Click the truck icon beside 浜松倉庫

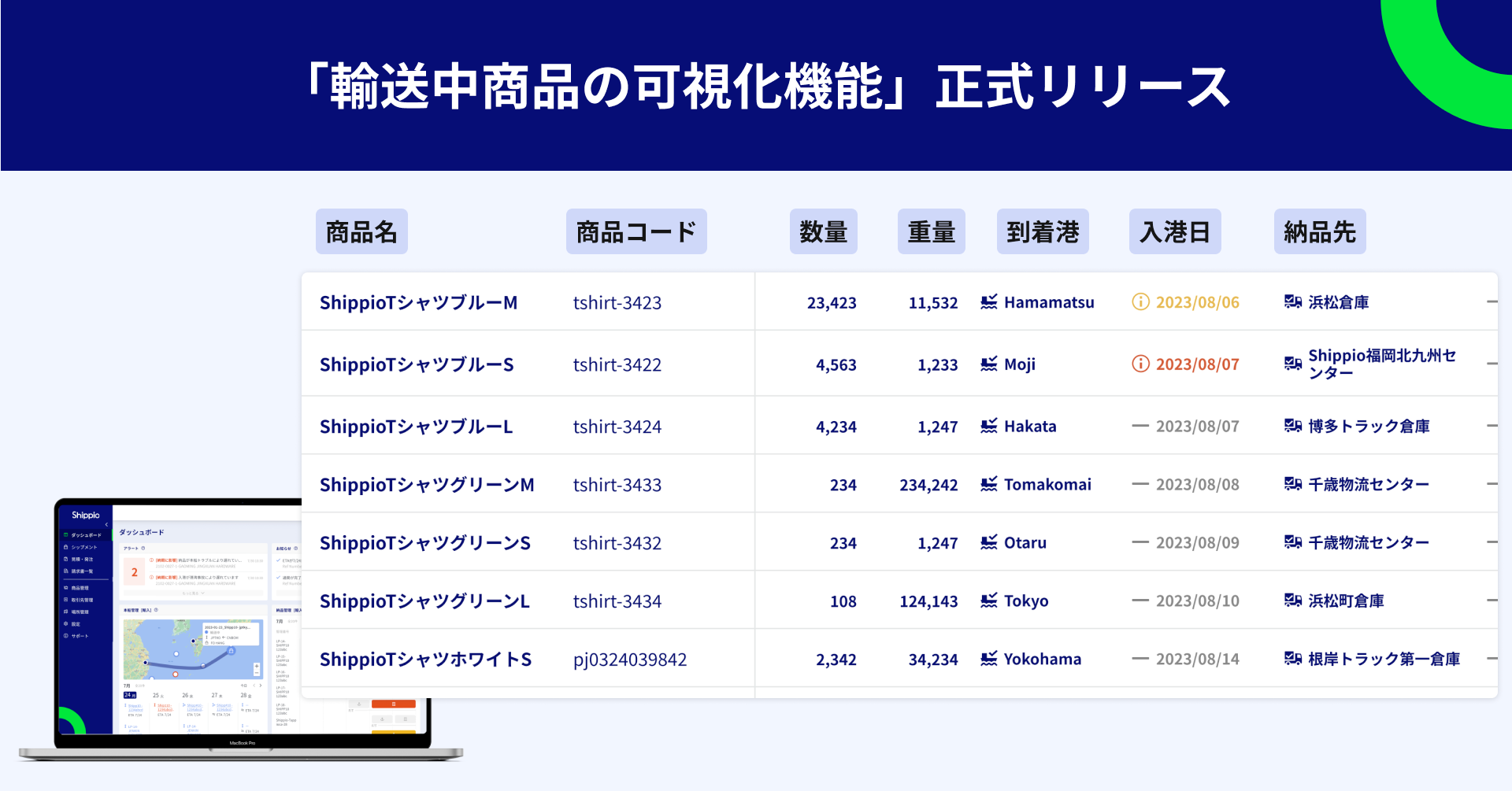tap(1293, 302)
